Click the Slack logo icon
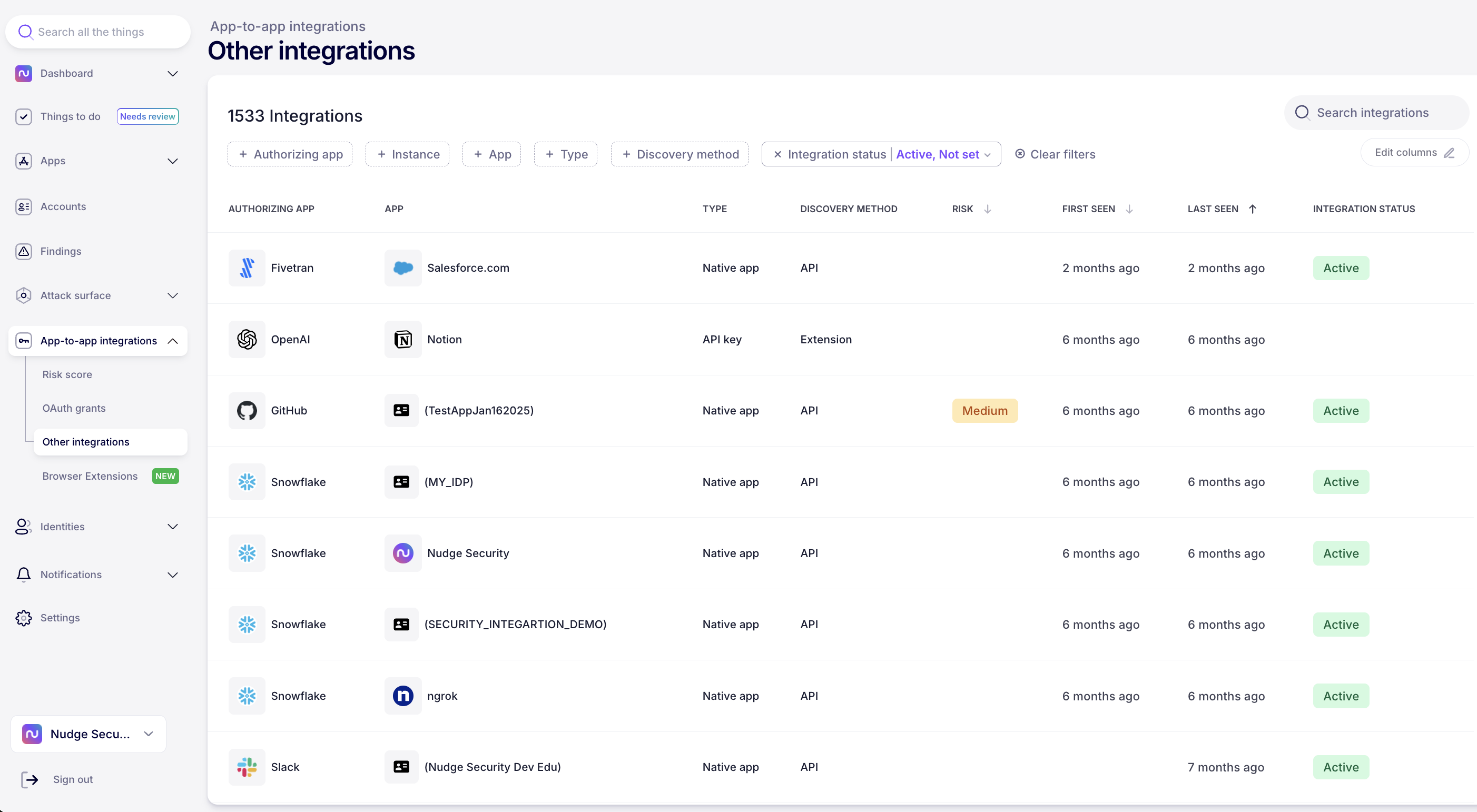Screen dimensions: 1477x812 (x=247, y=767)
